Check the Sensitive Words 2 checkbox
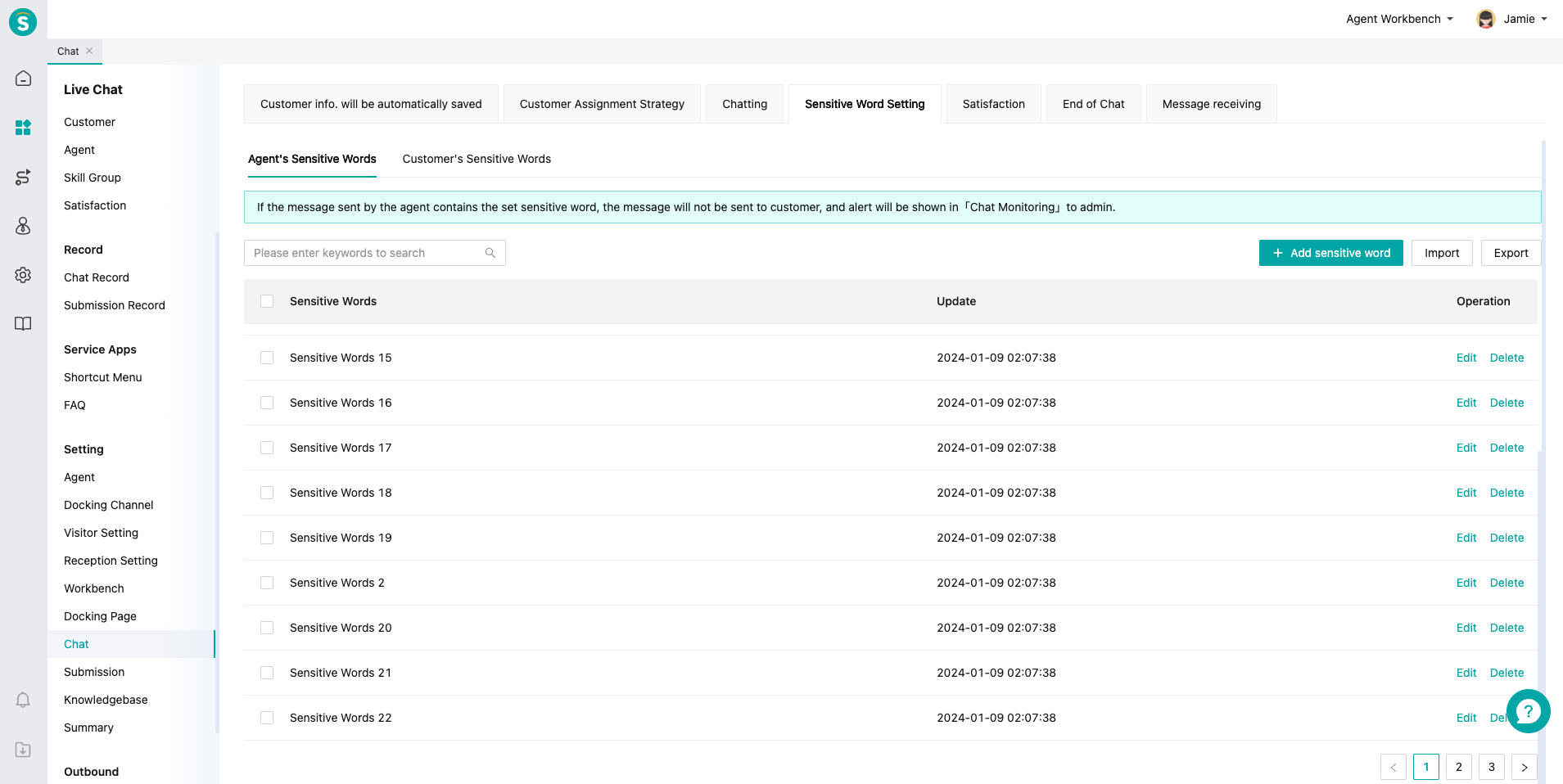The width and height of the screenshot is (1563, 784). pos(267,583)
